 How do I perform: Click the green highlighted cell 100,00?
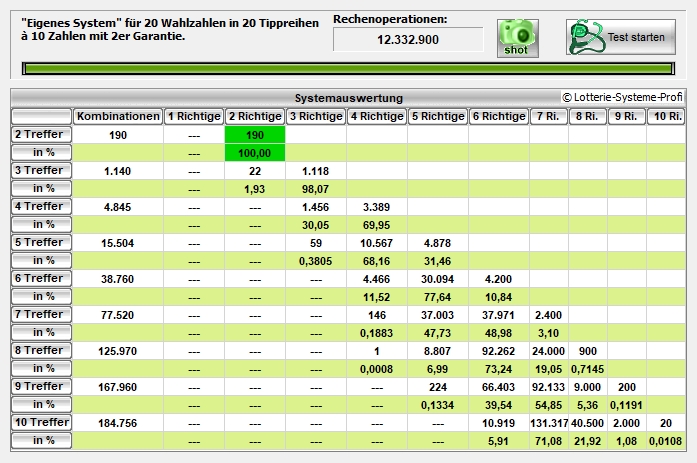pos(255,153)
